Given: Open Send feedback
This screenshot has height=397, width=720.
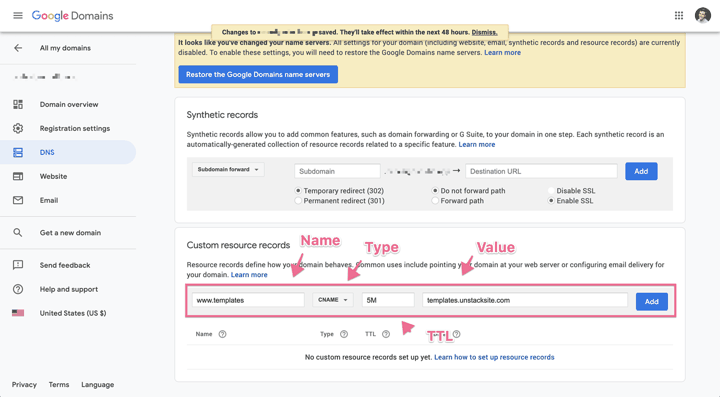Looking at the screenshot, I should [x=65, y=265].
